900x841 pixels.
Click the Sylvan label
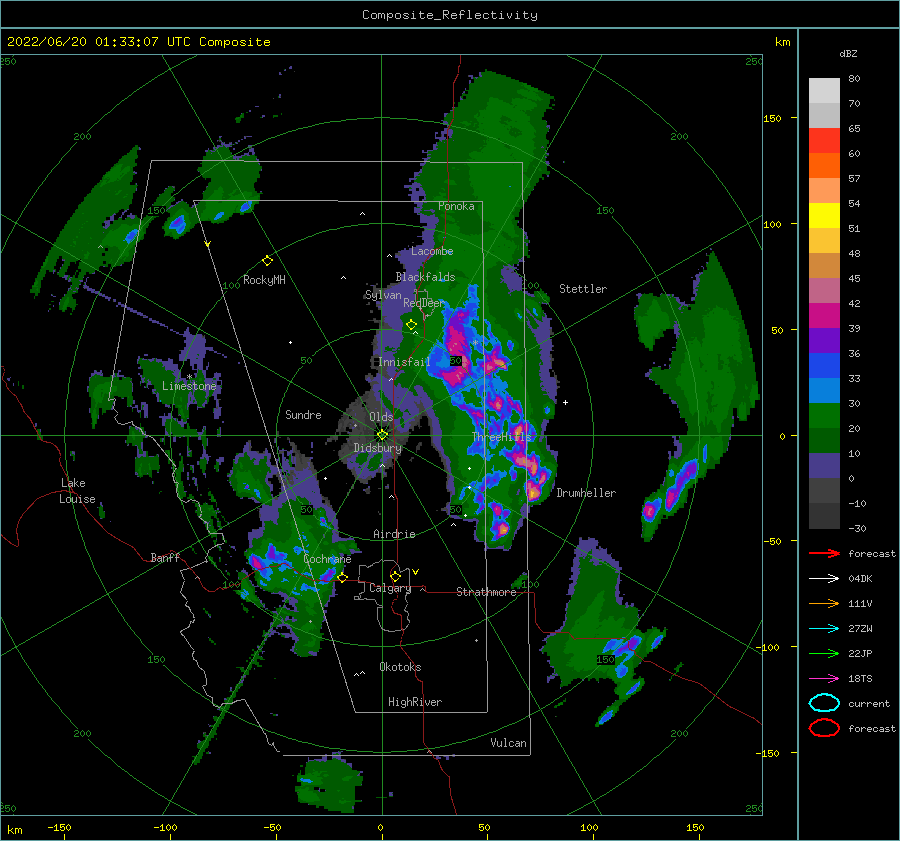tap(383, 295)
